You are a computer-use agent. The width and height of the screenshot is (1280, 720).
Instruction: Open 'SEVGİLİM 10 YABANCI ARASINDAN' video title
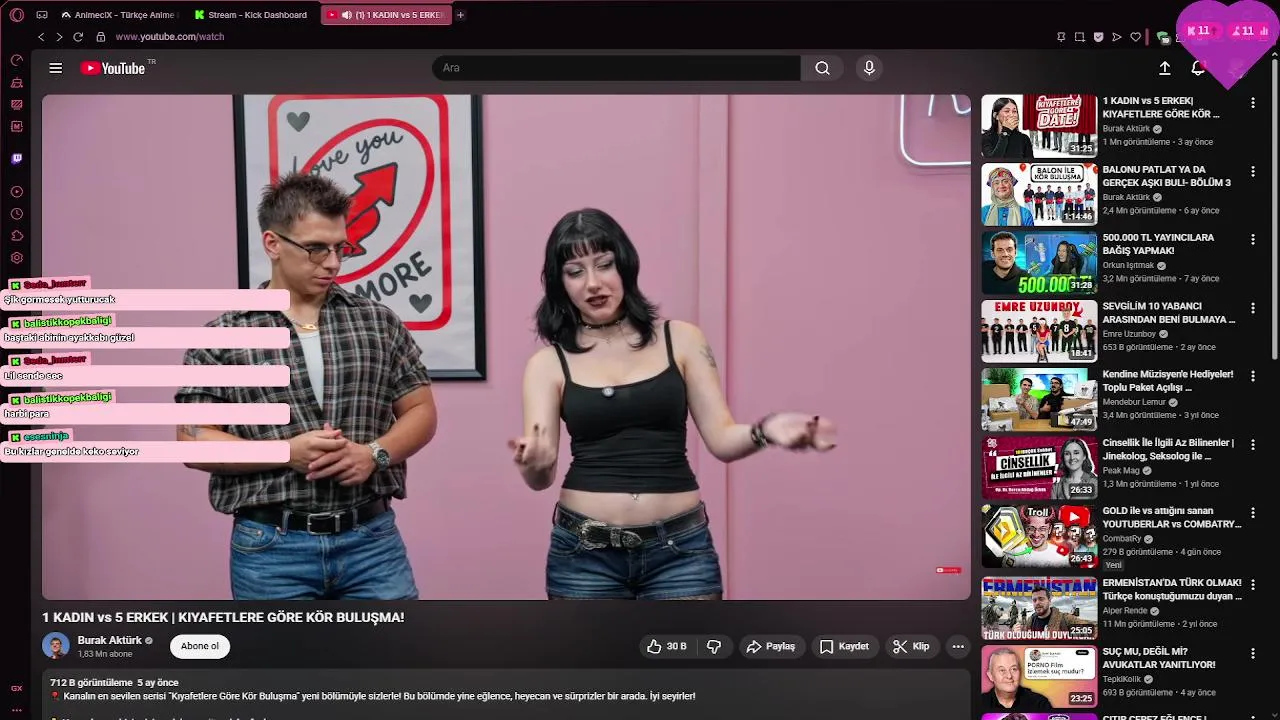[1168, 313]
